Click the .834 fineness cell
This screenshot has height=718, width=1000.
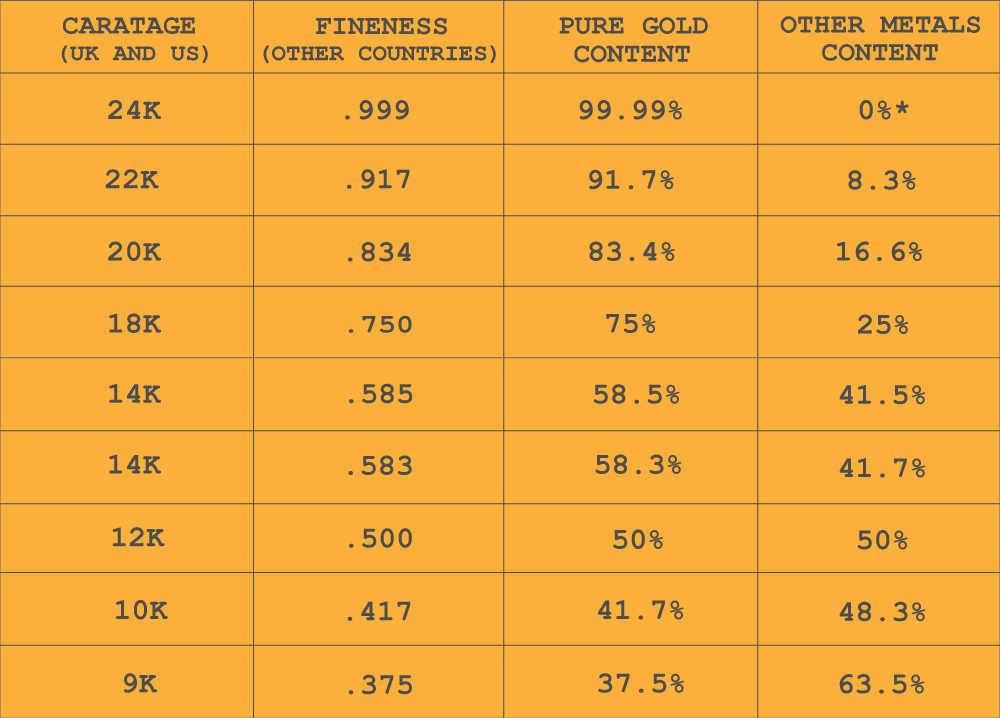click(x=378, y=253)
